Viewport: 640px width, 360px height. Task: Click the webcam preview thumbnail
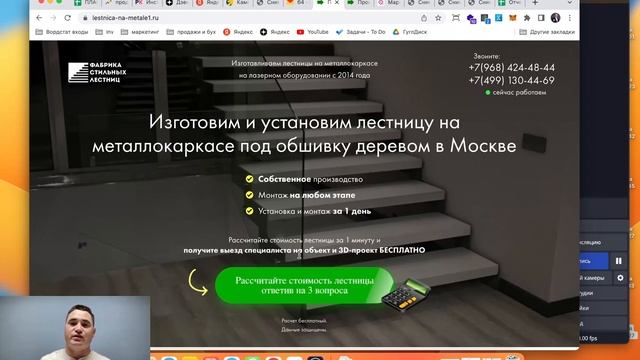[x=75, y=328]
